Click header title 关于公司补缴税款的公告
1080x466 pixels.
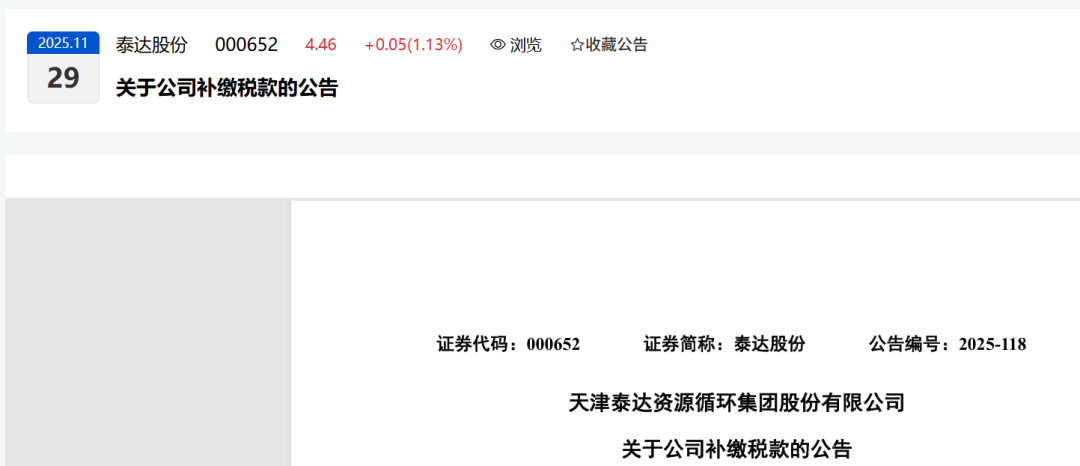click(227, 88)
